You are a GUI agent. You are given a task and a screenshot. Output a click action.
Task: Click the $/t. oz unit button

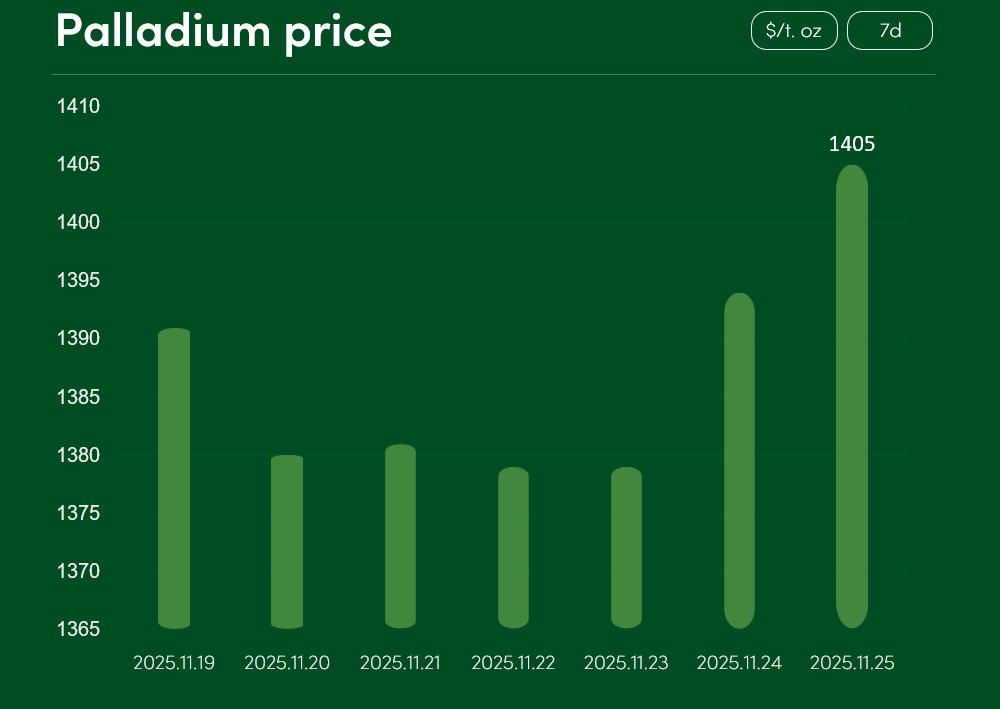pyautogui.click(x=794, y=31)
